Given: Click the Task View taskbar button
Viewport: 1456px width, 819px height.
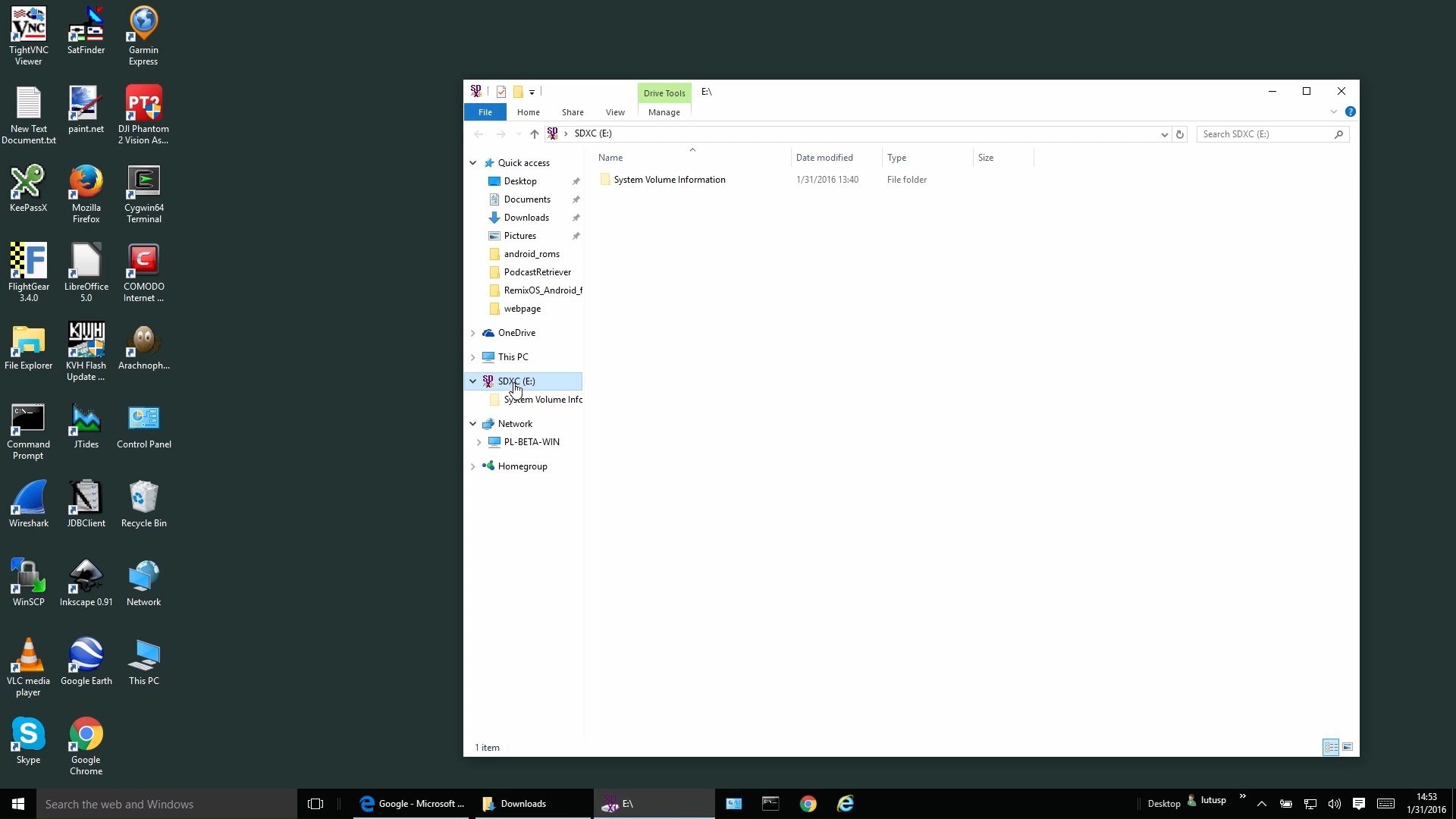Looking at the screenshot, I should pos(315,804).
